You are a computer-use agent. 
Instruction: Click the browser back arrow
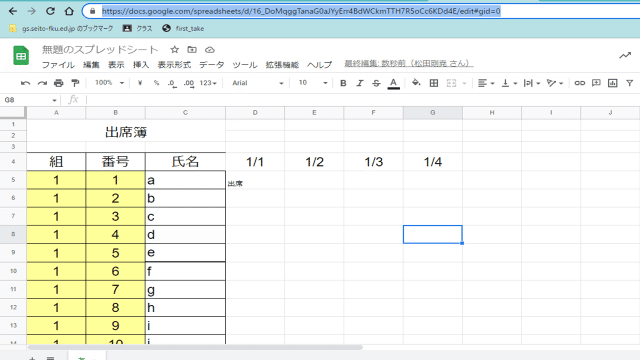13,11
